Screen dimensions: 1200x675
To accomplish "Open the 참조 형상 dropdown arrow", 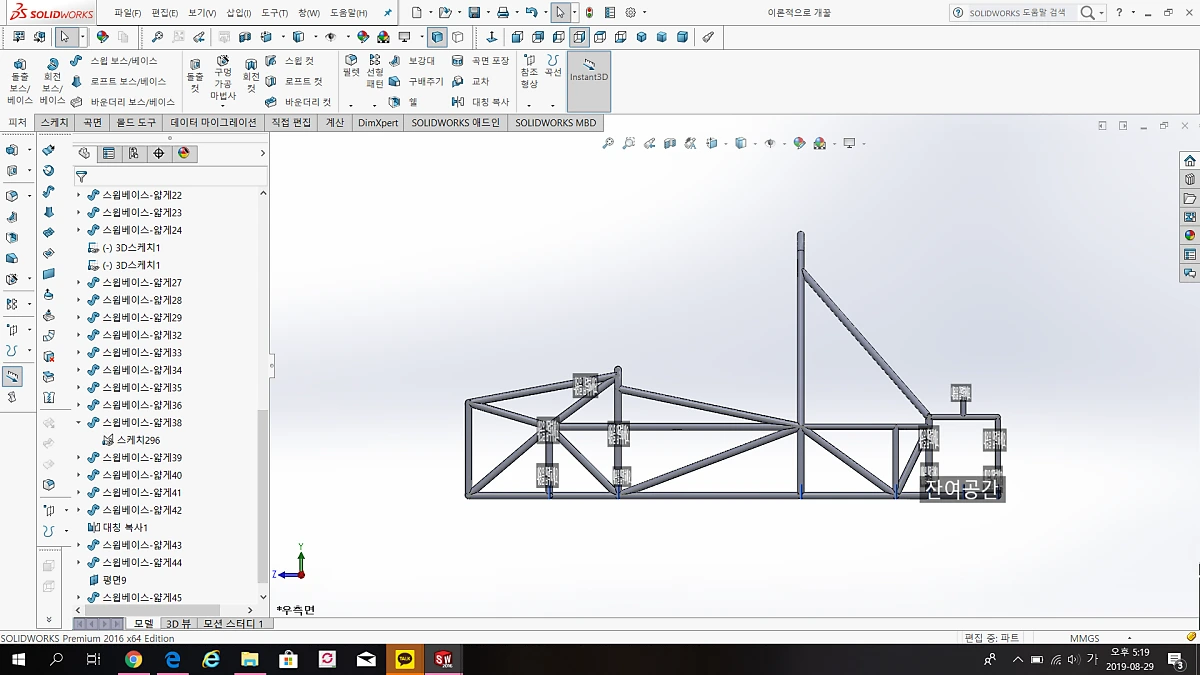I will (529, 105).
